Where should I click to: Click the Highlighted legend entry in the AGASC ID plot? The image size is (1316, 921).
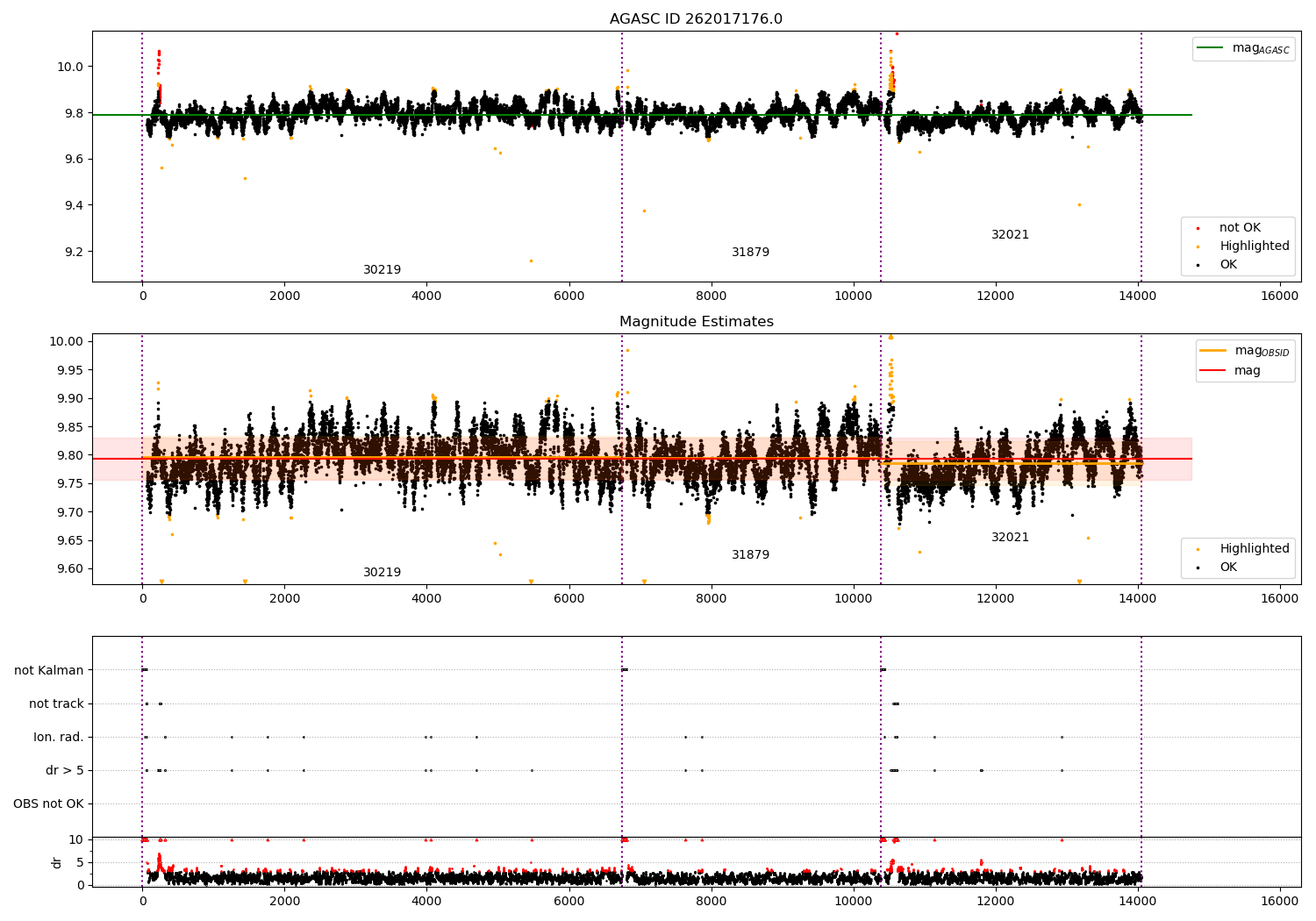coord(1243,246)
